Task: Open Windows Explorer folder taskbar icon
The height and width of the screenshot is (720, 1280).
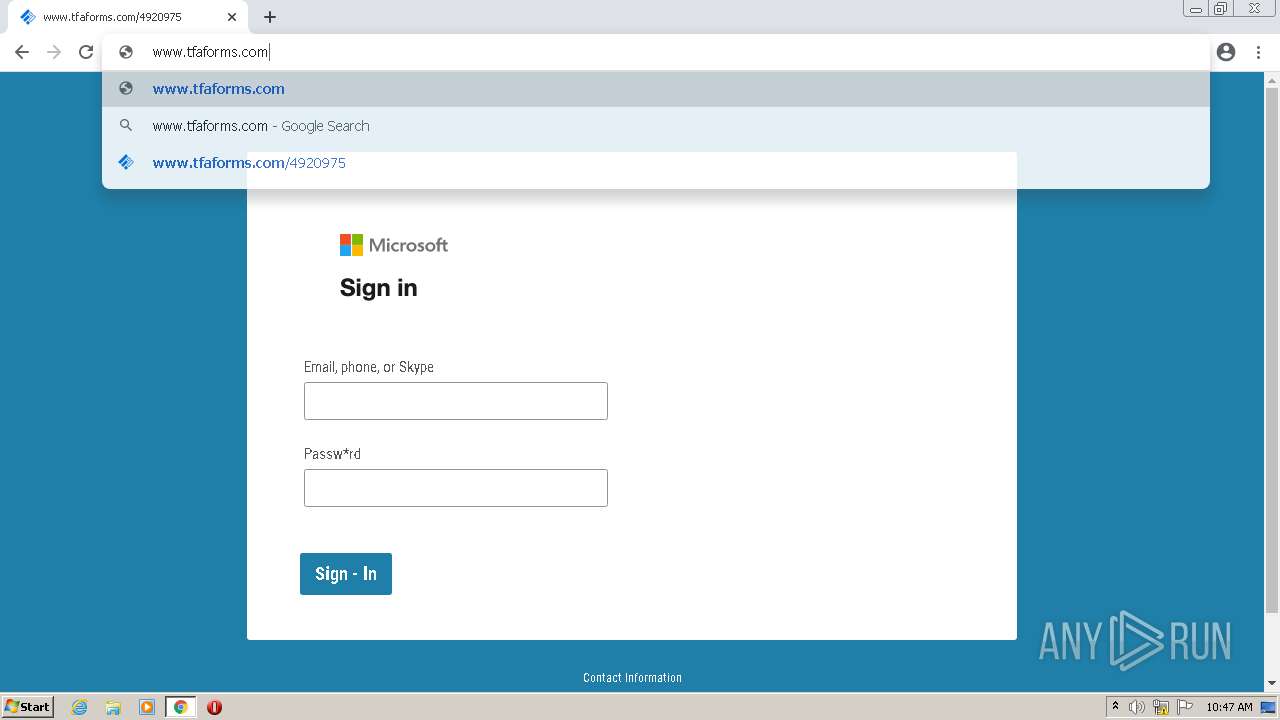Action: point(113,707)
